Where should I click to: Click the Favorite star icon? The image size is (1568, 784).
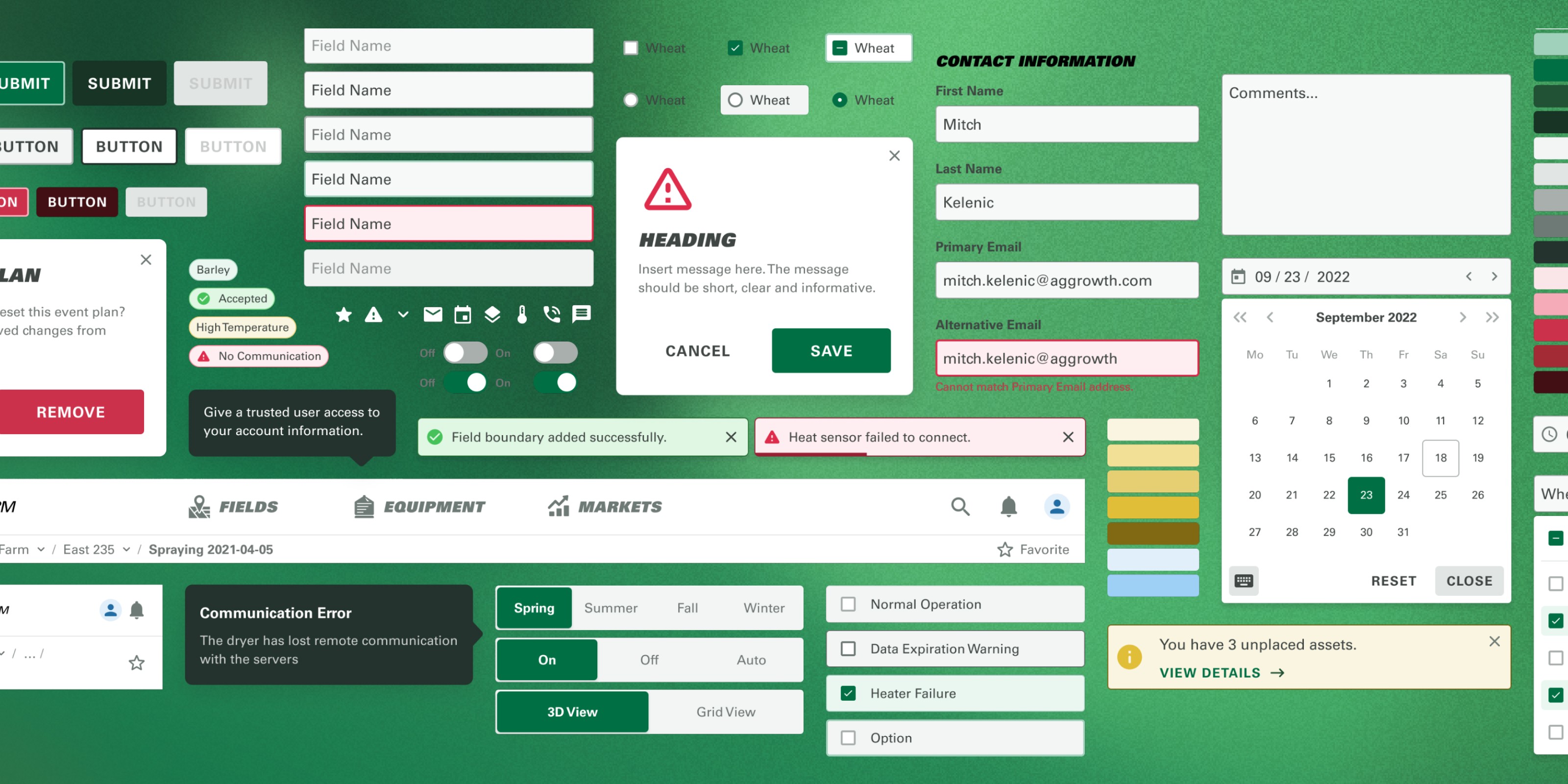point(1005,550)
